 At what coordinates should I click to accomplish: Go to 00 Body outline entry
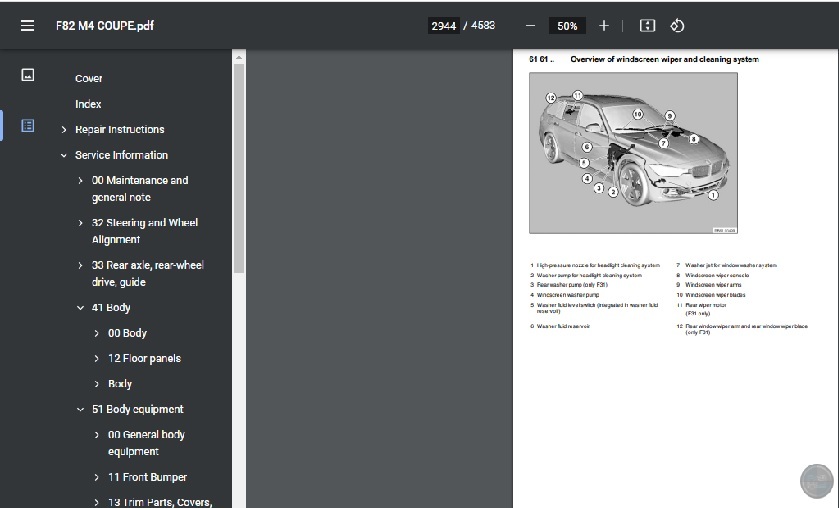coord(127,333)
